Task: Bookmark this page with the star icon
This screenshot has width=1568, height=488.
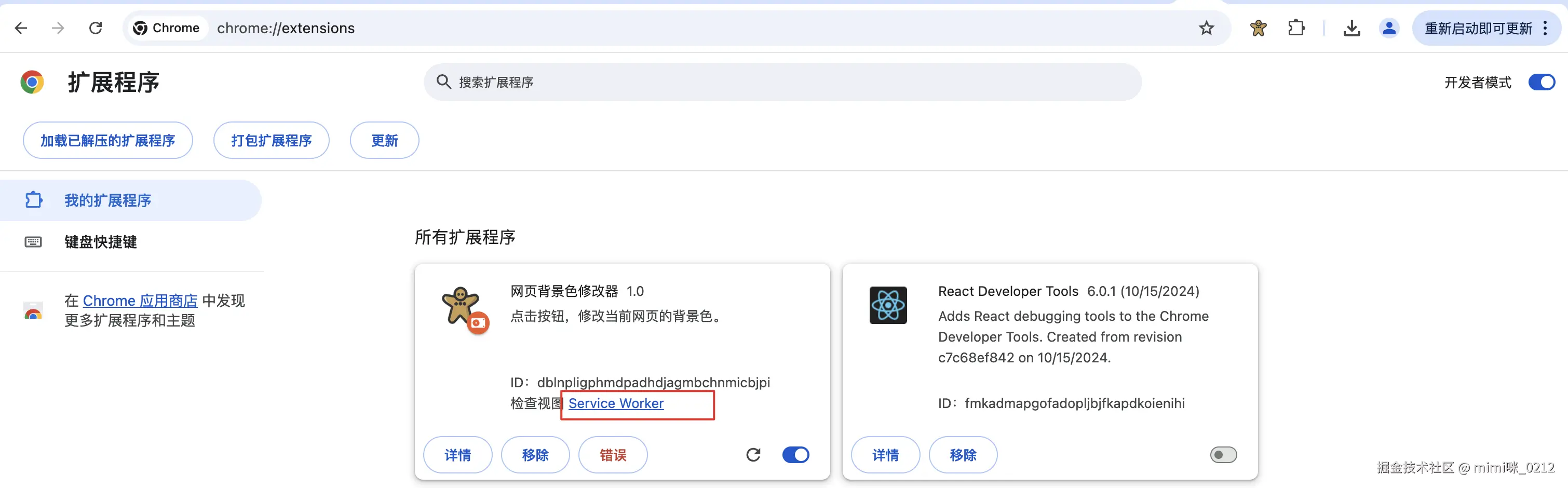Action: (1207, 28)
